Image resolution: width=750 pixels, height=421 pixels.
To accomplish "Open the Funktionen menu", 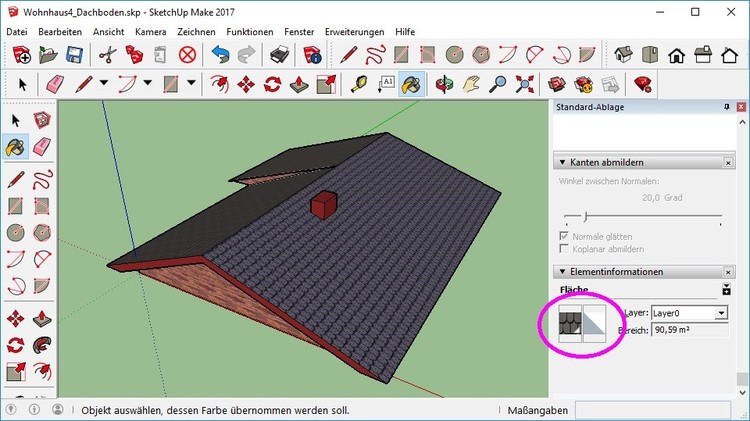I will [x=250, y=32].
